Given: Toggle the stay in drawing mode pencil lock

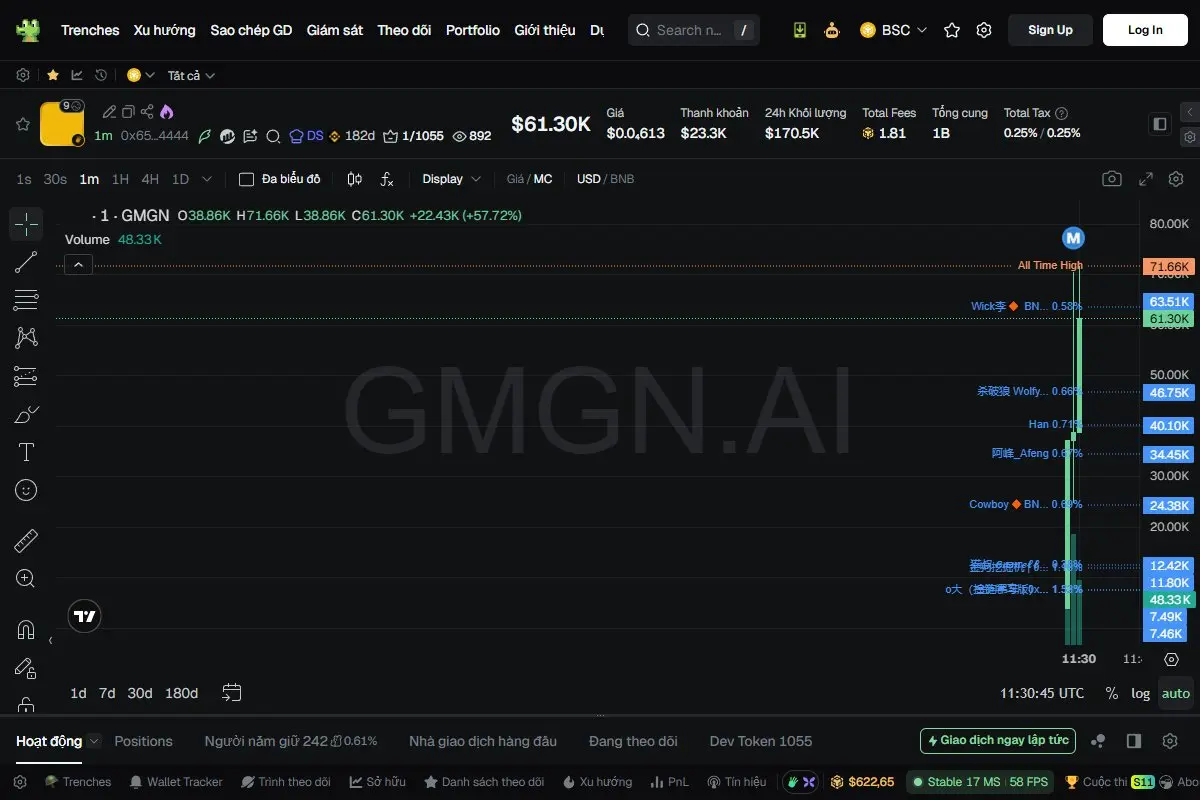Looking at the screenshot, I should (x=26, y=668).
